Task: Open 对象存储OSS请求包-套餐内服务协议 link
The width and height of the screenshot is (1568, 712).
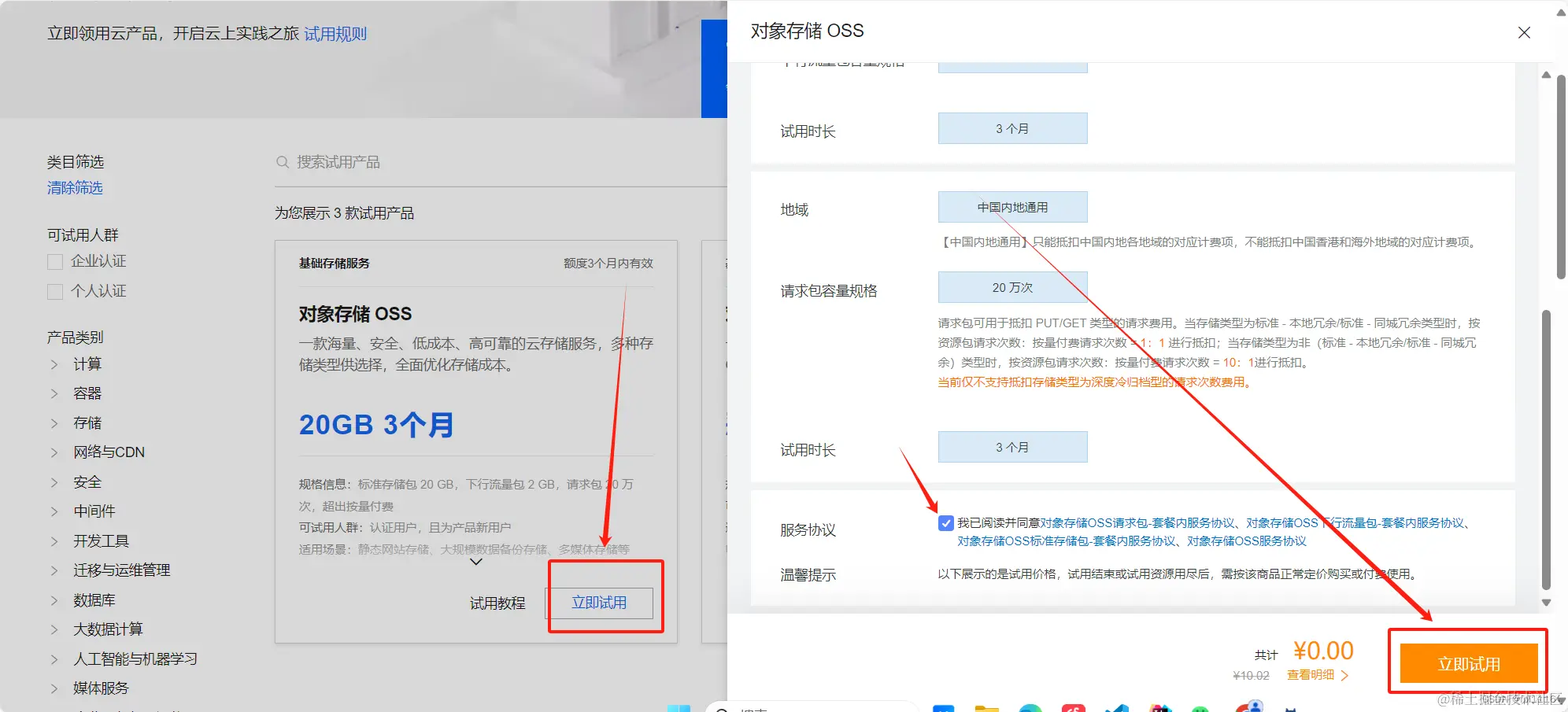Action: tap(1137, 523)
